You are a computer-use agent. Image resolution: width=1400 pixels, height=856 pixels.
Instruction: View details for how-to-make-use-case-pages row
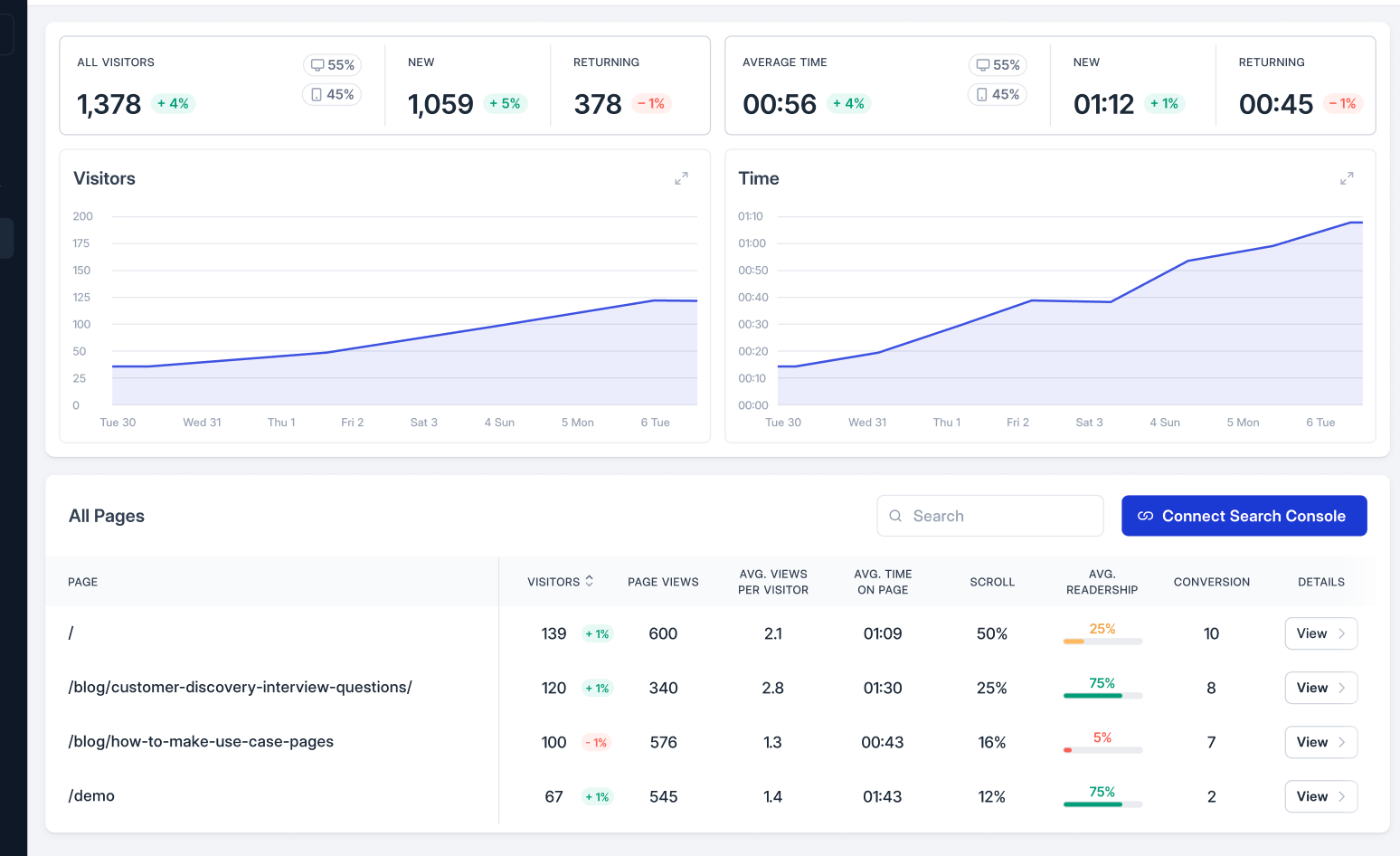coord(1320,742)
